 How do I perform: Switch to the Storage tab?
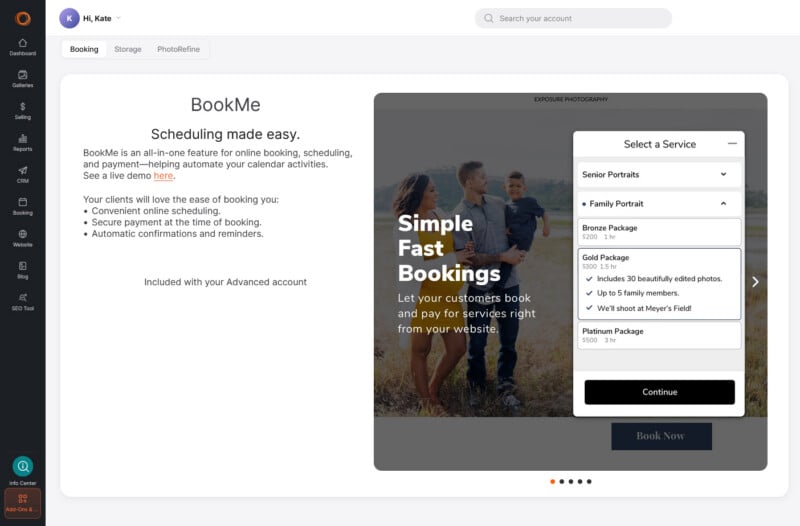click(128, 49)
